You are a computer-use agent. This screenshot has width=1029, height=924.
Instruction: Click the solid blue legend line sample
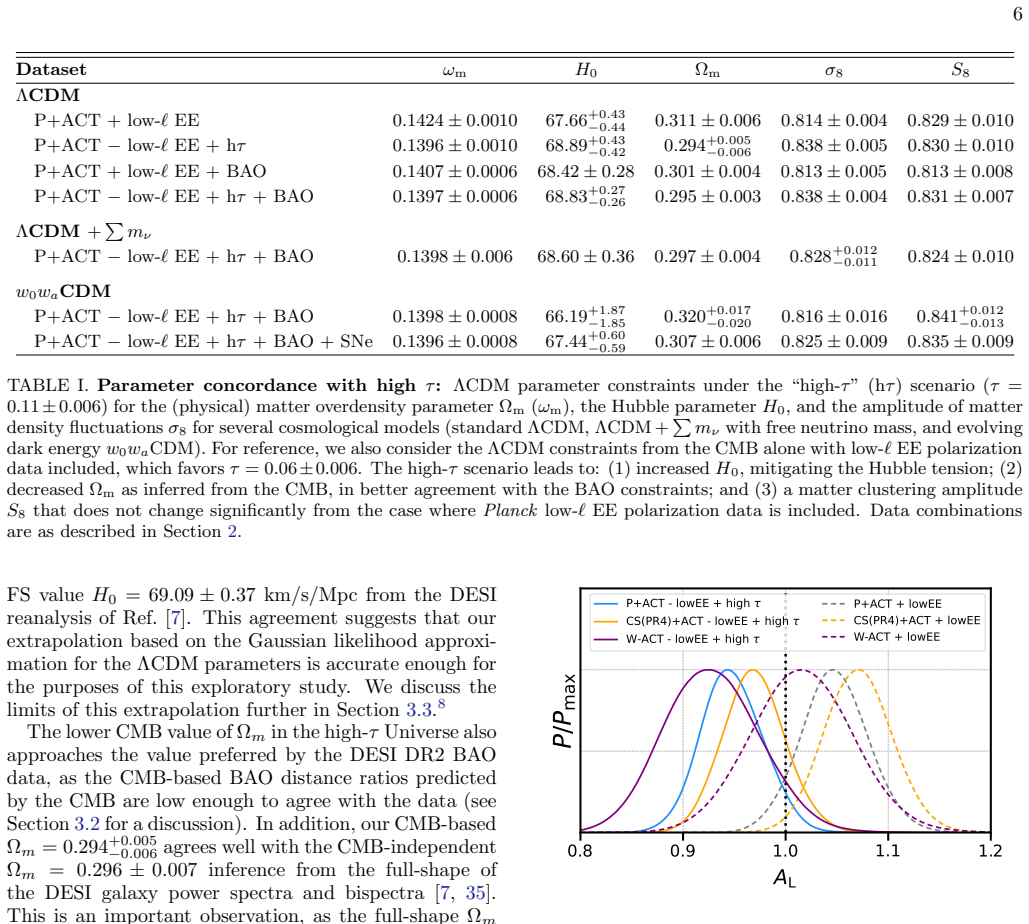point(606,603)
